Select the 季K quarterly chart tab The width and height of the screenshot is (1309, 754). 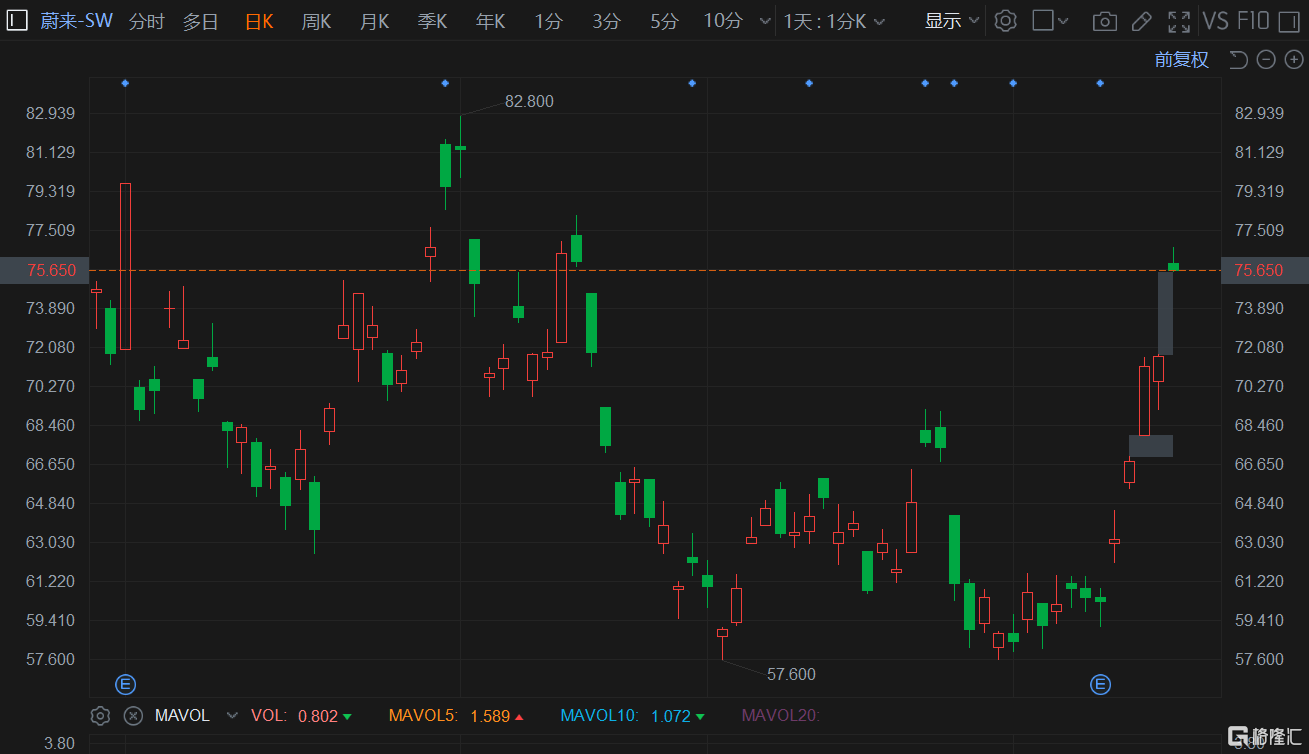pos(433,21)
